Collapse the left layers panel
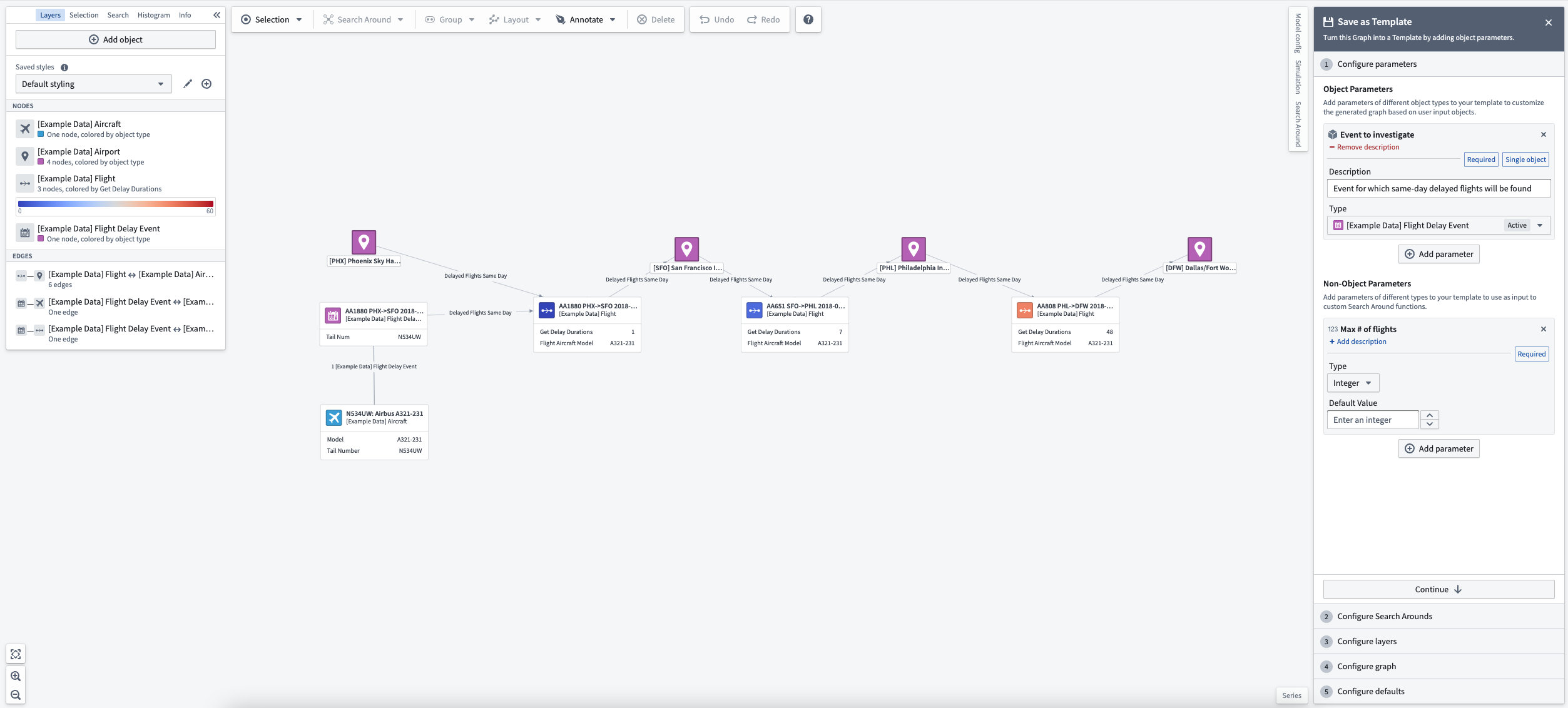This screenshot has width=1568, height=708. [x=216, y=15]
